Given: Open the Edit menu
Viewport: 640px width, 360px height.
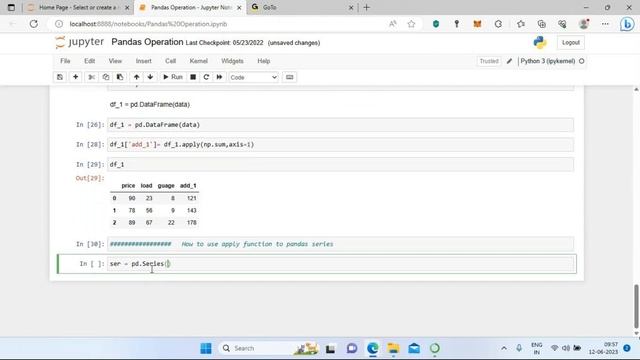Looking at the screenshot, I should (89, 61).
